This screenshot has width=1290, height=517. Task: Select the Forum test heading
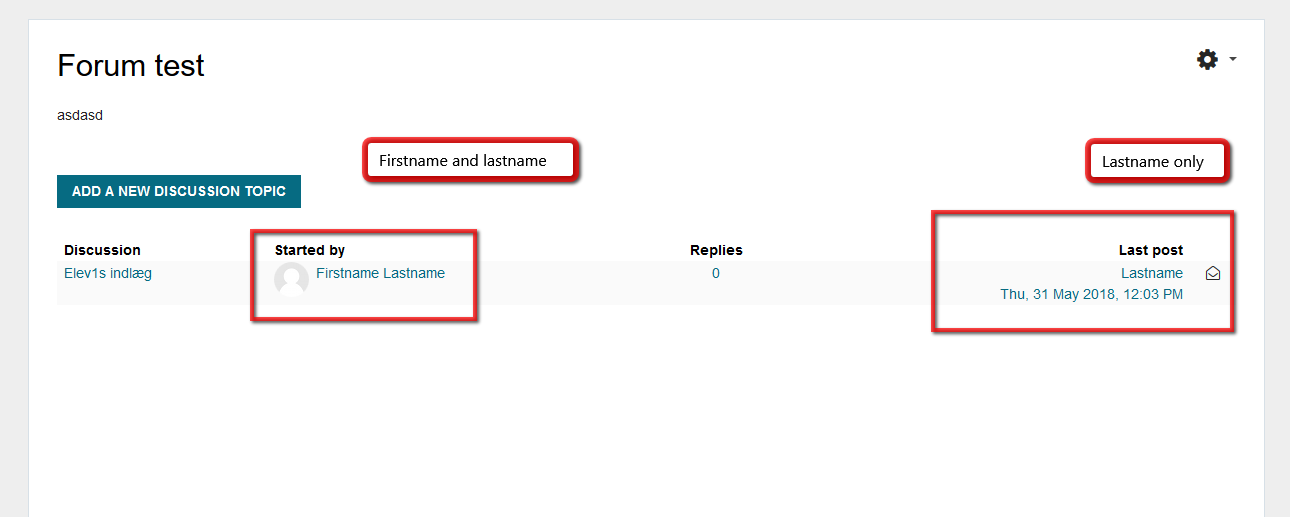tap(131, 66)
